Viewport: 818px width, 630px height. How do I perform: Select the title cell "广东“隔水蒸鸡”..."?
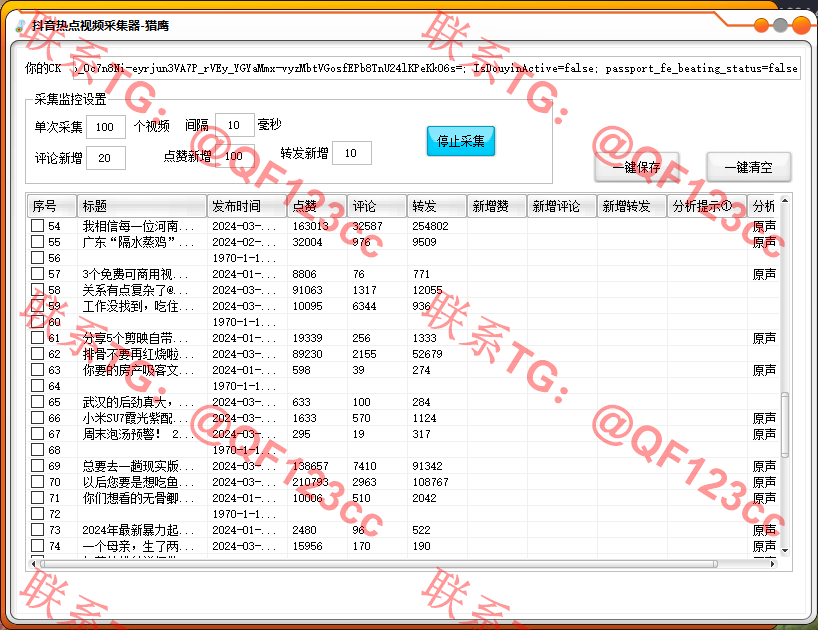pos(138,242)
